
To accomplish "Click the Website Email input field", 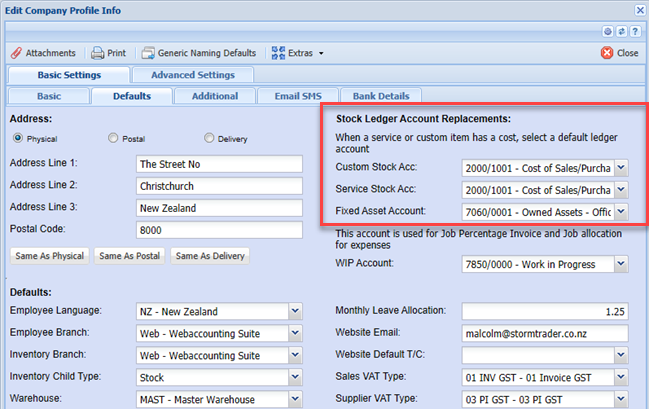I will point(545,334).
